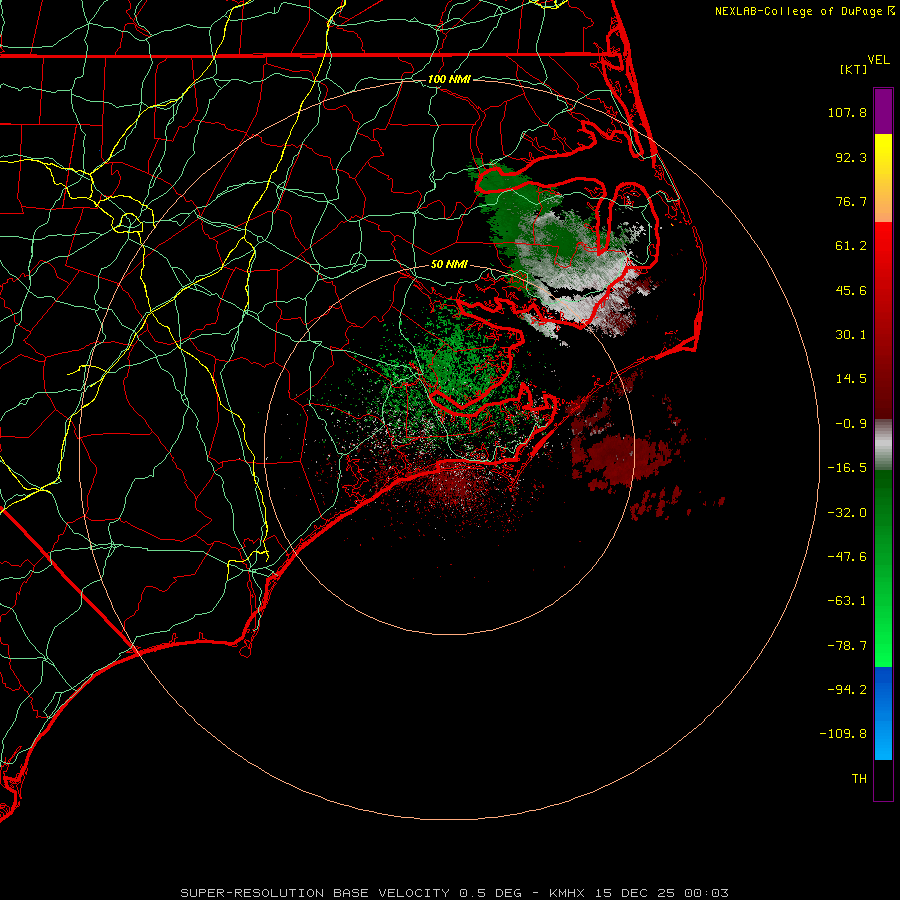Click the 0.5 DEG elevation text

[x=490, y=893]
